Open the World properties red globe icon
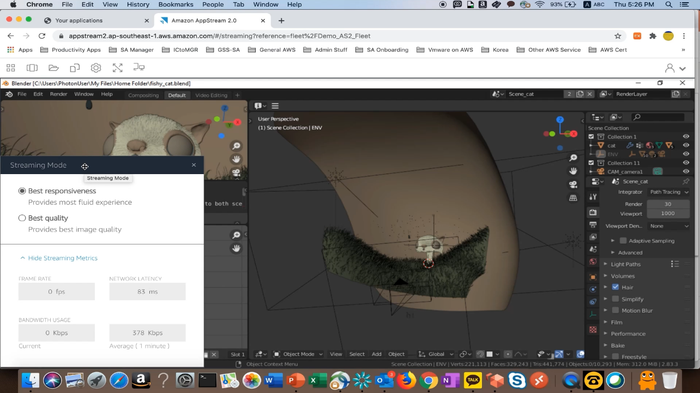Viewport: 700px width, 393px height. click(593, 262)
